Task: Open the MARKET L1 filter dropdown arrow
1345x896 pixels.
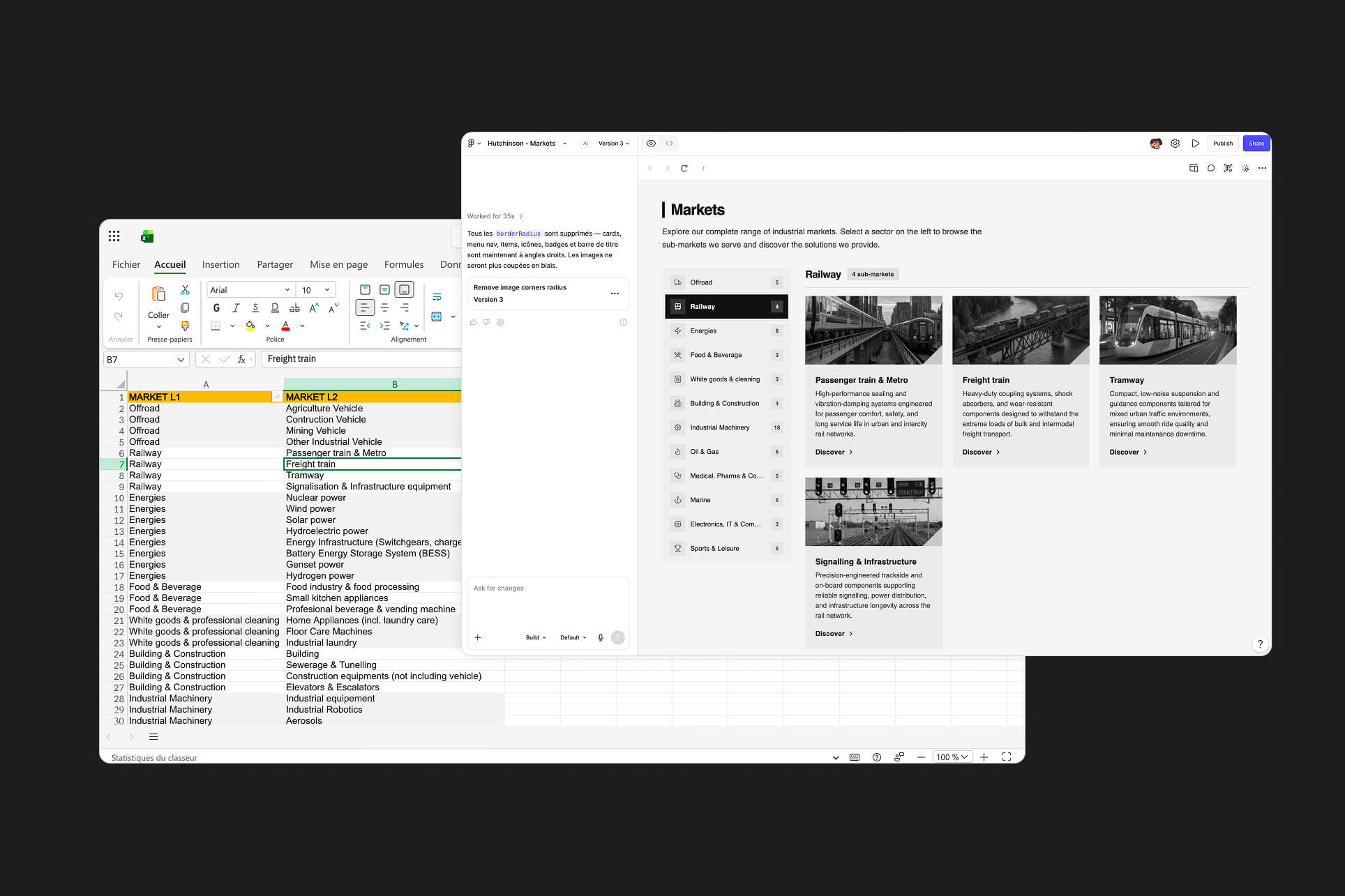Action: pos(277,397)
